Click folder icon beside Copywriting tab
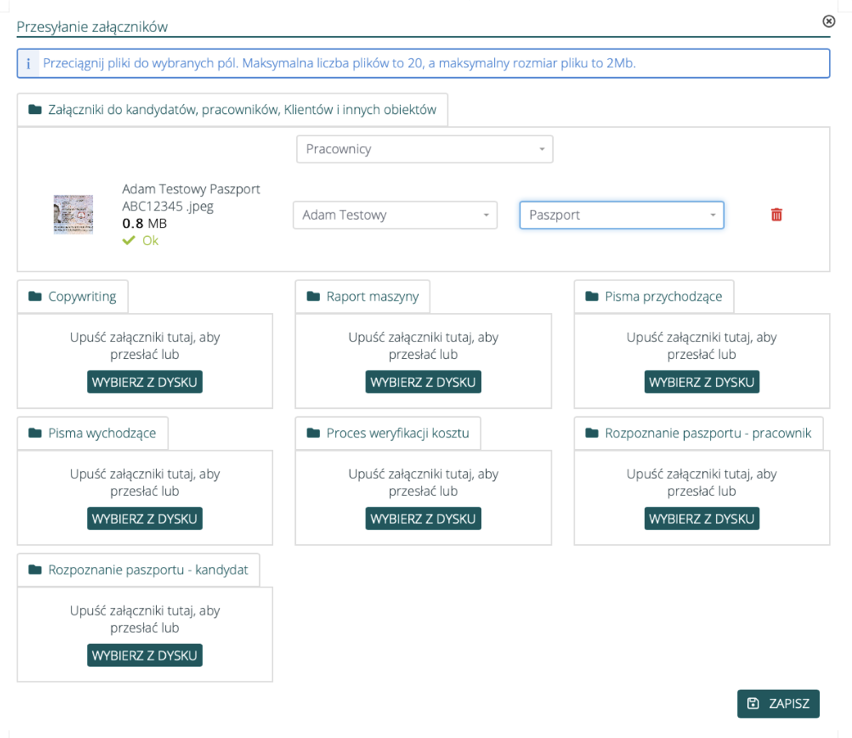 tap(35, 297)
